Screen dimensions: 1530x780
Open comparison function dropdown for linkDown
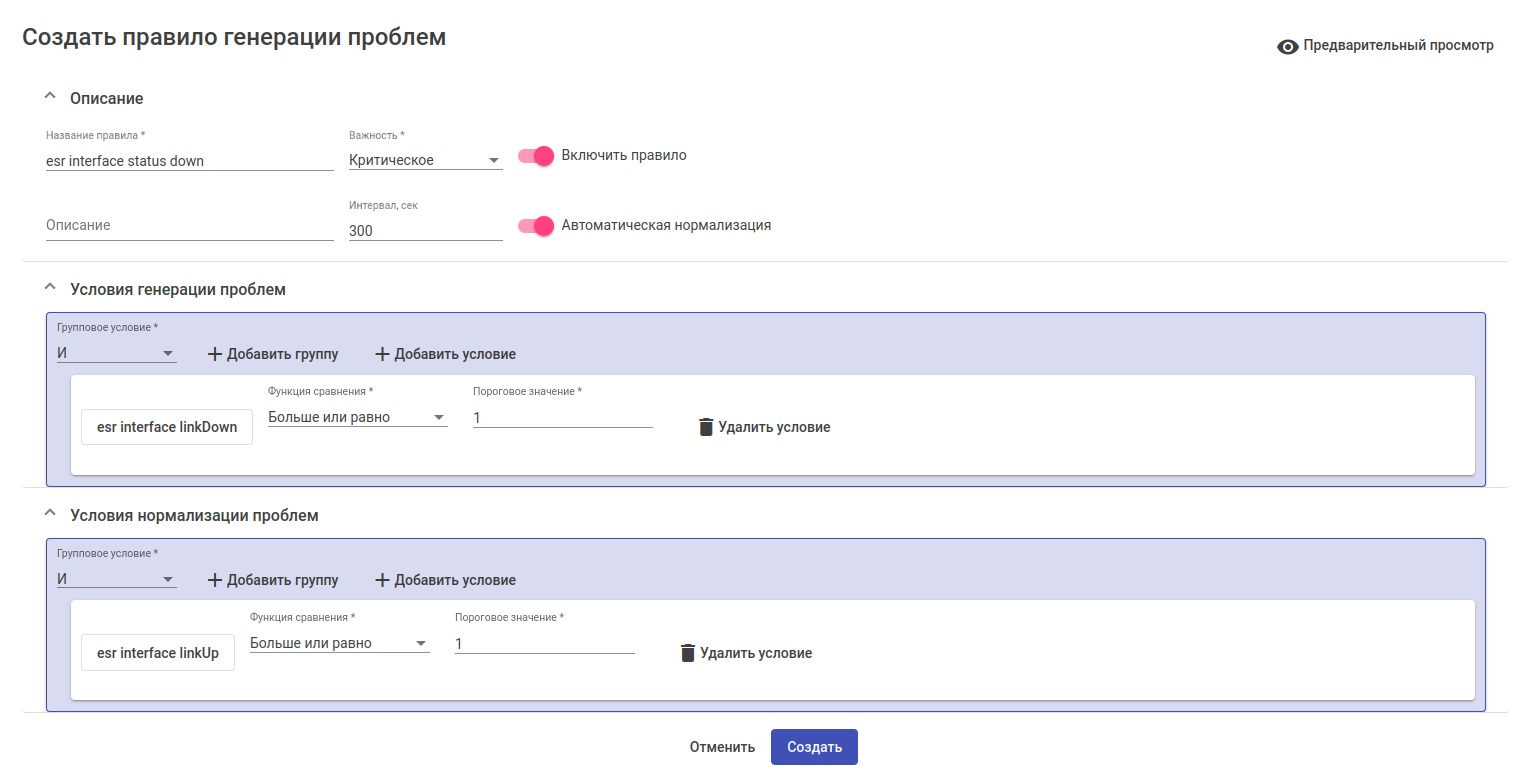[x=357, y=417]
